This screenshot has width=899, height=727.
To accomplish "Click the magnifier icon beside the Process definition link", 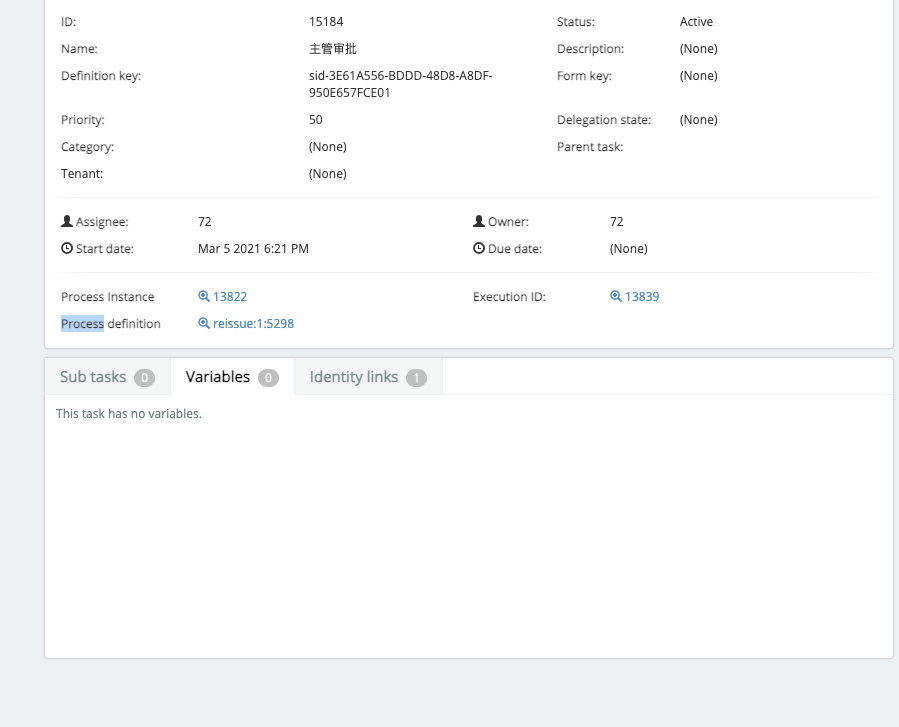I will point(203,323).
